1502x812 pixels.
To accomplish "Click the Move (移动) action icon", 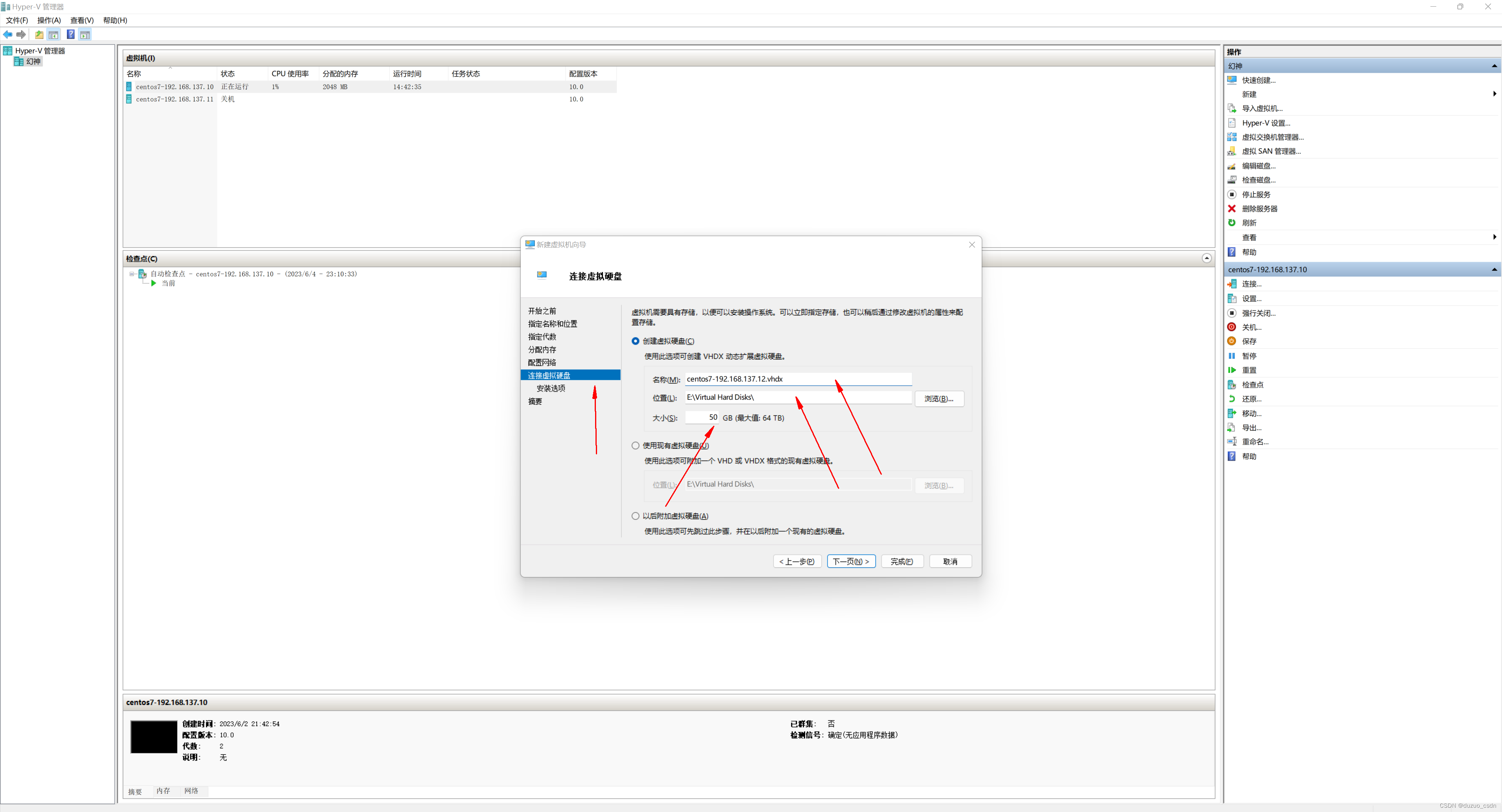I will coord(1232,413).
